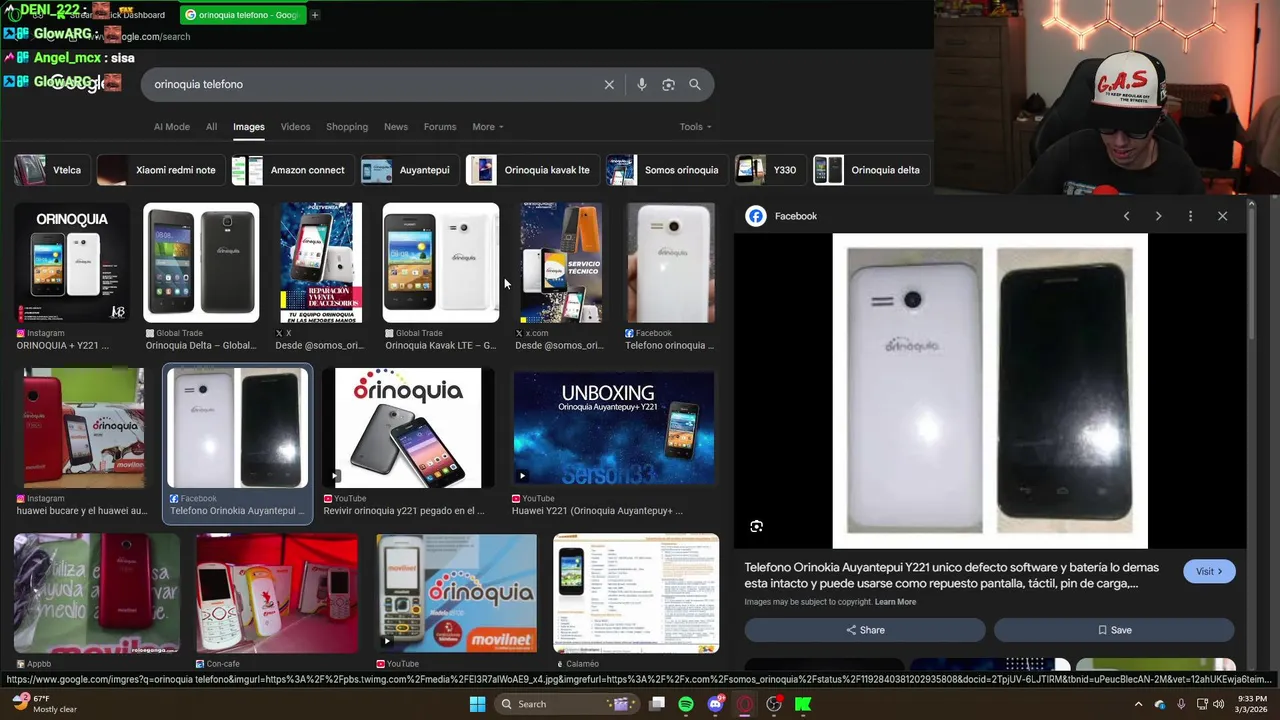Open Kick app green taskbar icon

(x=803, y=704)
